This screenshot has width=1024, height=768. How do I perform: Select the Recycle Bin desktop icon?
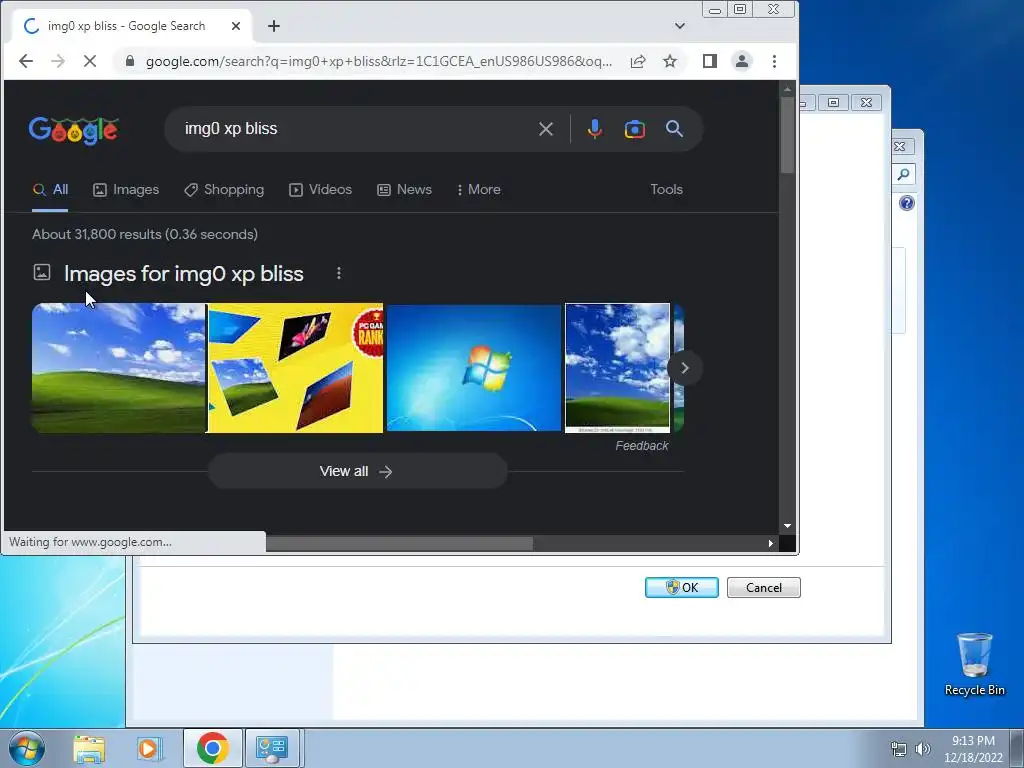click(974, 665)
